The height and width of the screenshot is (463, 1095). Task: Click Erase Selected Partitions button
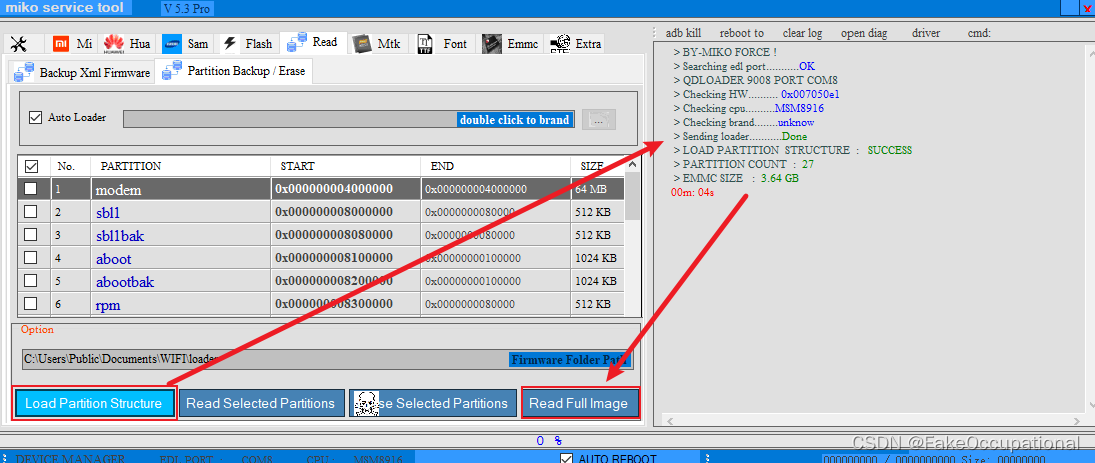pos(432,403)
